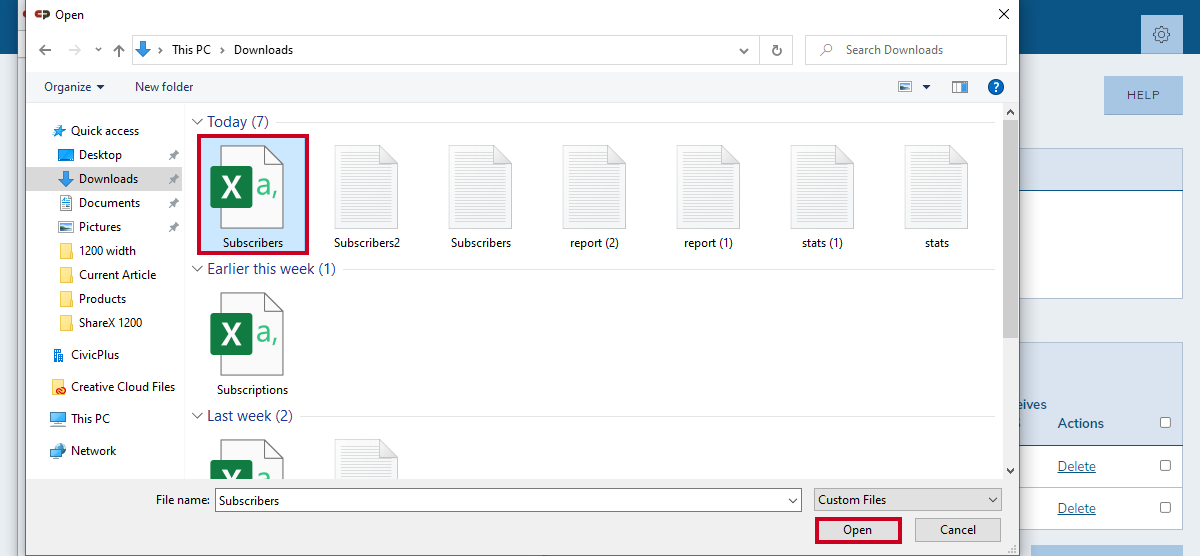The height and width of the screenshot is (556, 1200).
Task: Open view options dropdown arrow
Action: [x=926, y=87]
